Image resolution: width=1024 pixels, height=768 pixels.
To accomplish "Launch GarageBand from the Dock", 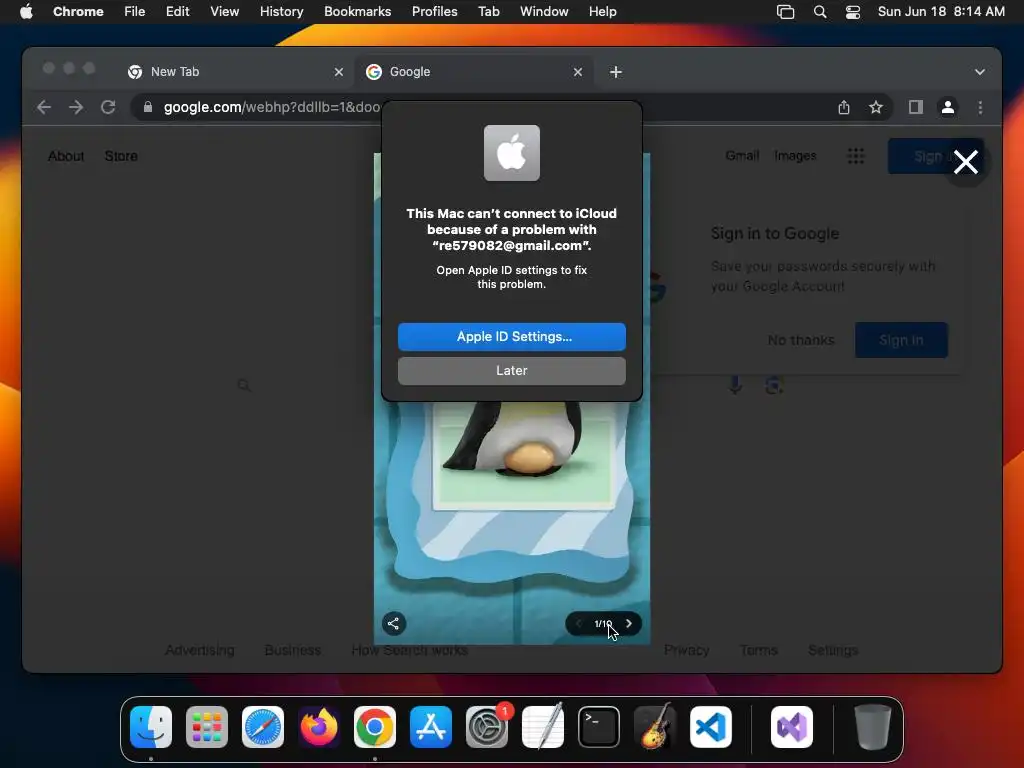I will (655, 727).
